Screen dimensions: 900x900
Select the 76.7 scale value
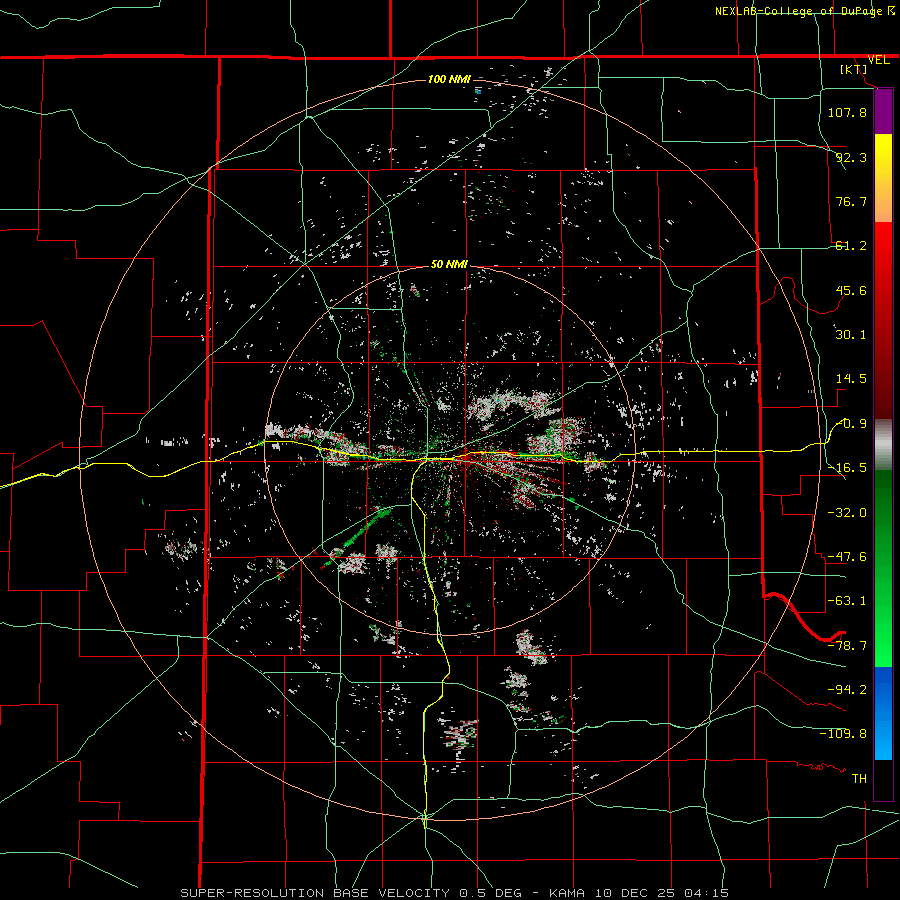[851, 201]
